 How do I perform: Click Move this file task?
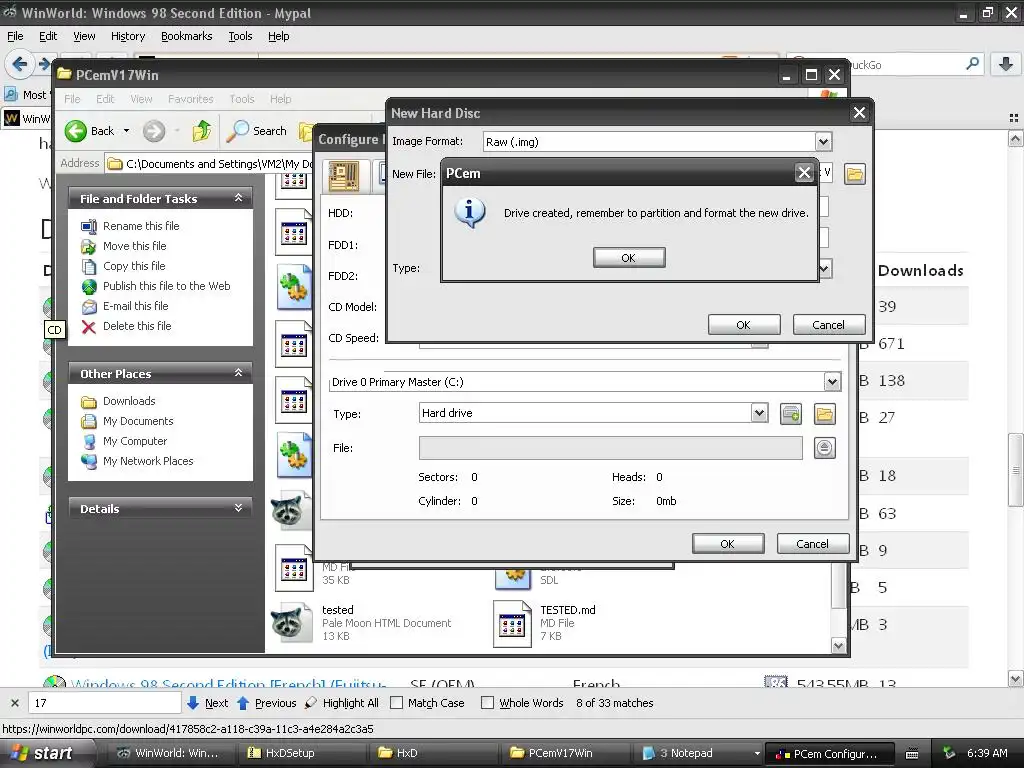coord(135,246)
